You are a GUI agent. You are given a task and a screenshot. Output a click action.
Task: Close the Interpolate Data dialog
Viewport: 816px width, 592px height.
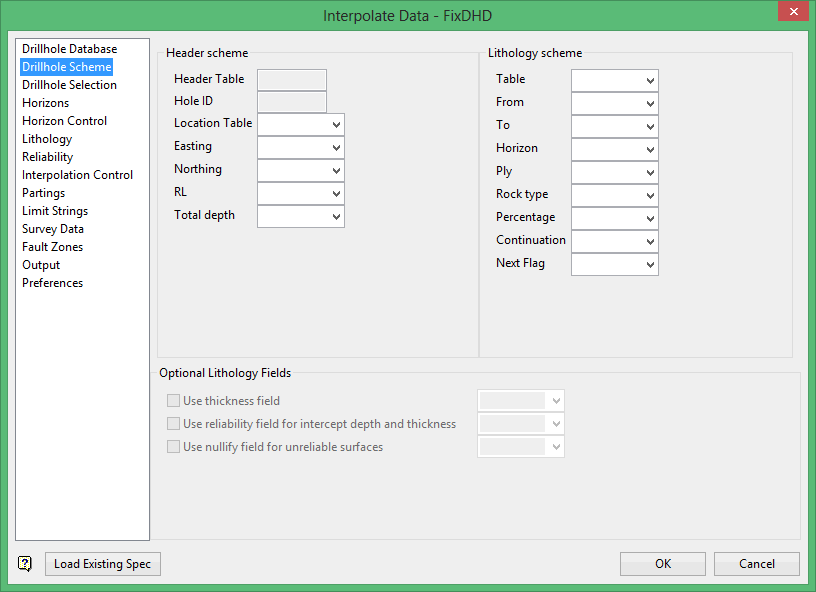click(x=792, y=14)
